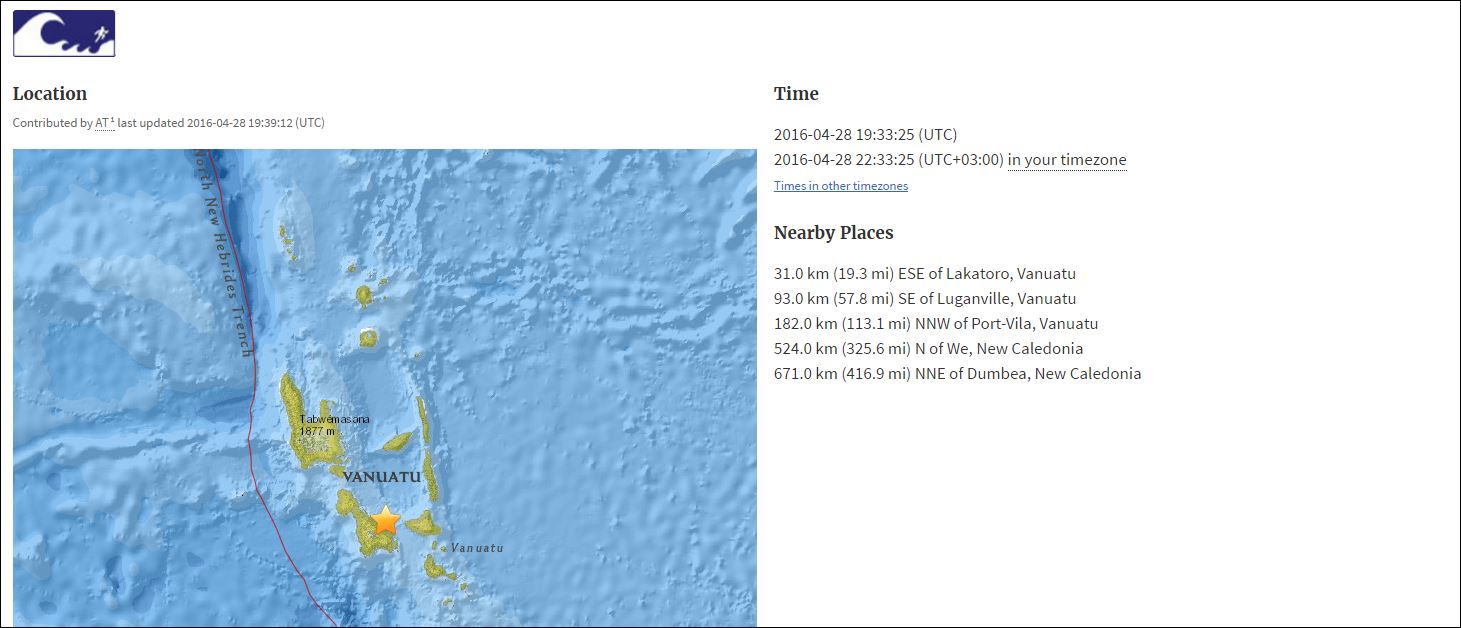This screenshot has height=628, width=1461.
Task: Select the Location section heading
Action: (x=50, y=94)
